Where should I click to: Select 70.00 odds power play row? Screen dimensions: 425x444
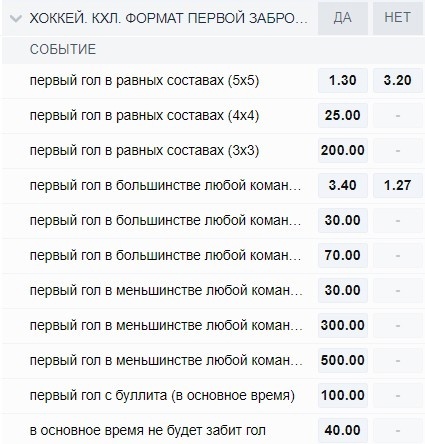(x=343, y=255)
